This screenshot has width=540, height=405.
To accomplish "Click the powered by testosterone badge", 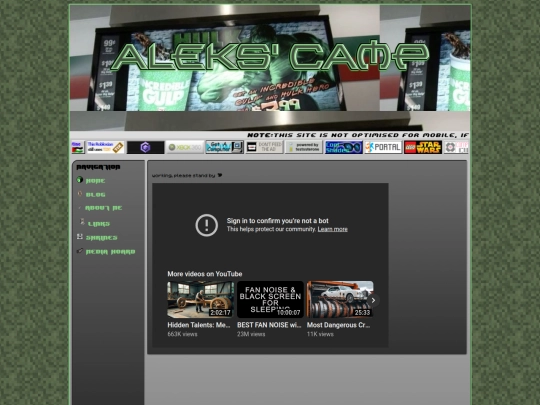I will [304, 147].
